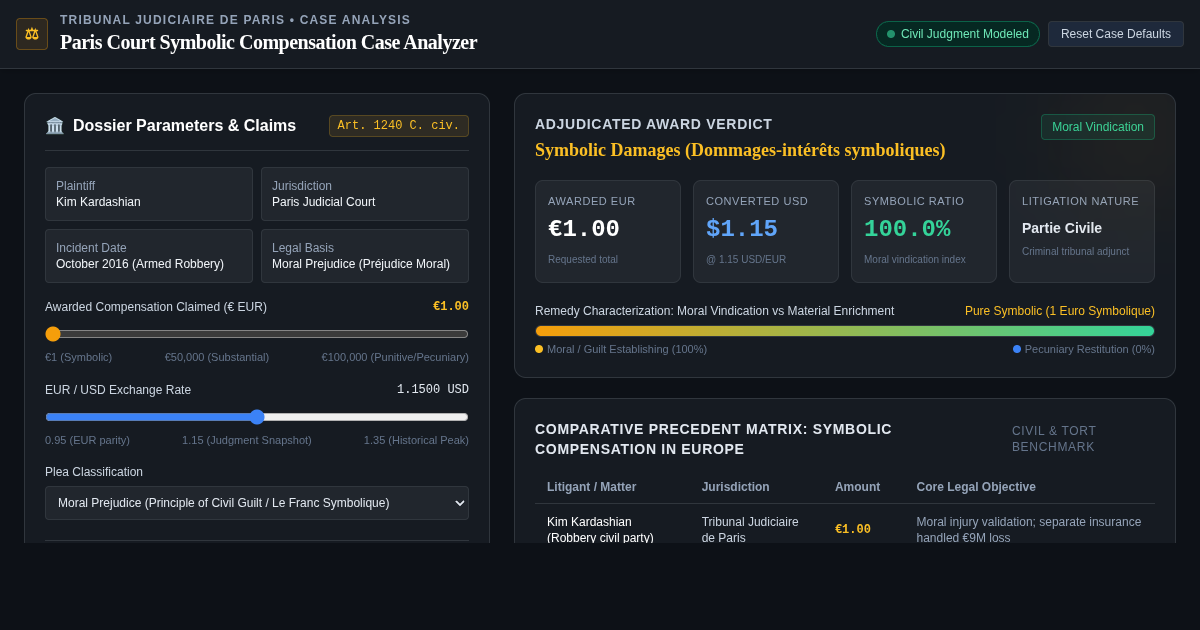Click the €100,000 (Punitive/Pecuniary) slider label

coord(395,357)
